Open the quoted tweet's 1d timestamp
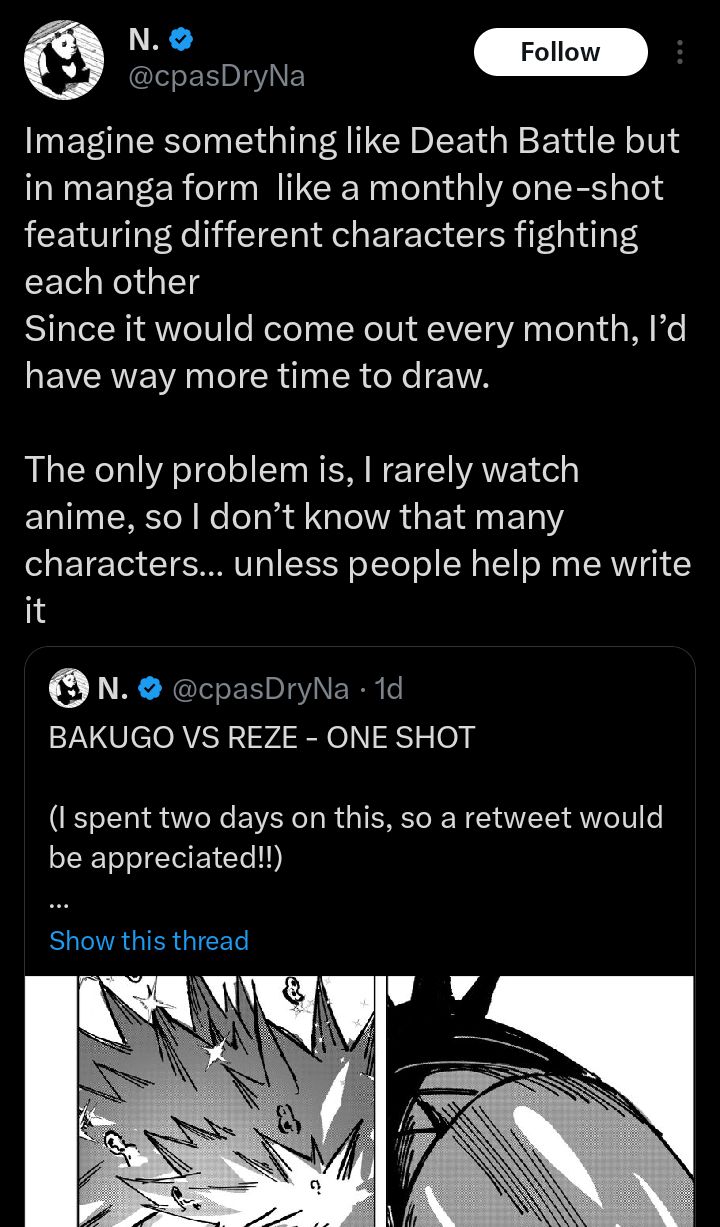720x1227 pixels. (x=387, y=689)
